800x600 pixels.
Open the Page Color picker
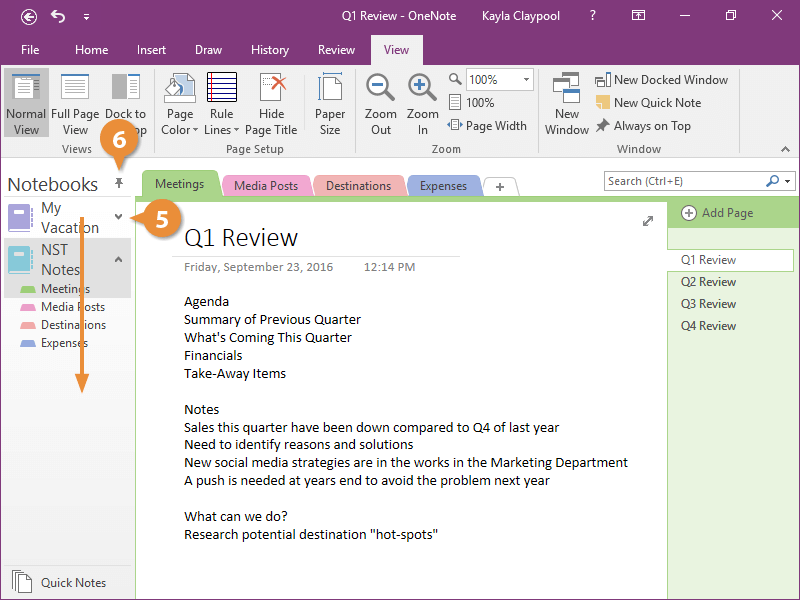point(180,104)
